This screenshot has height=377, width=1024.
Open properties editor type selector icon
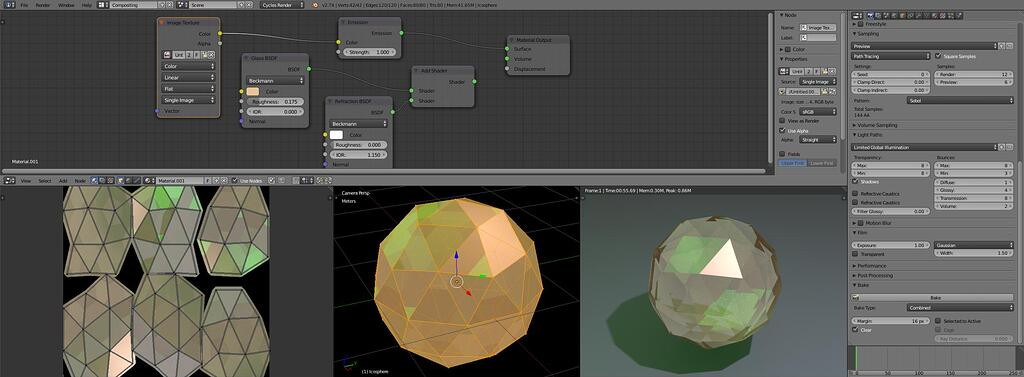click(x=857, y=15)
